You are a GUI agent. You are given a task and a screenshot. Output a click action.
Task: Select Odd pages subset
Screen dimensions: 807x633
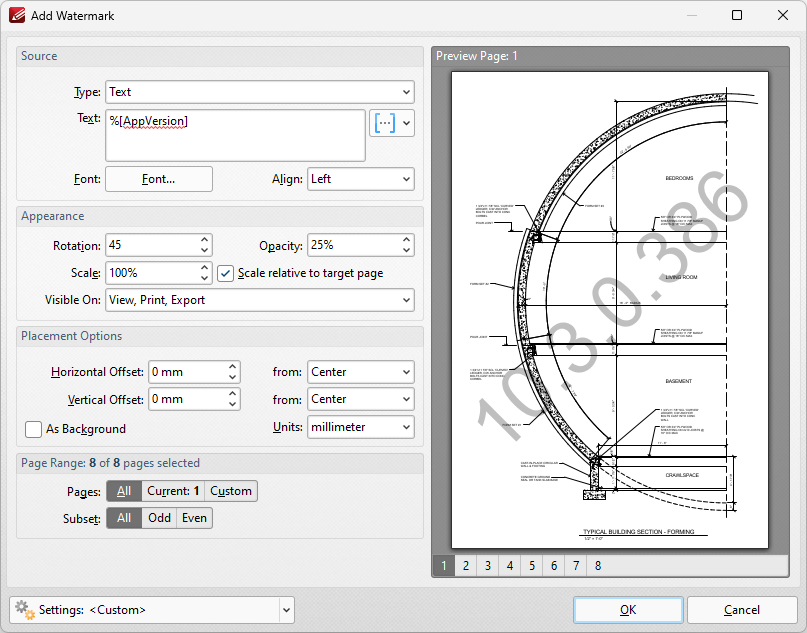tap(158, 518)
